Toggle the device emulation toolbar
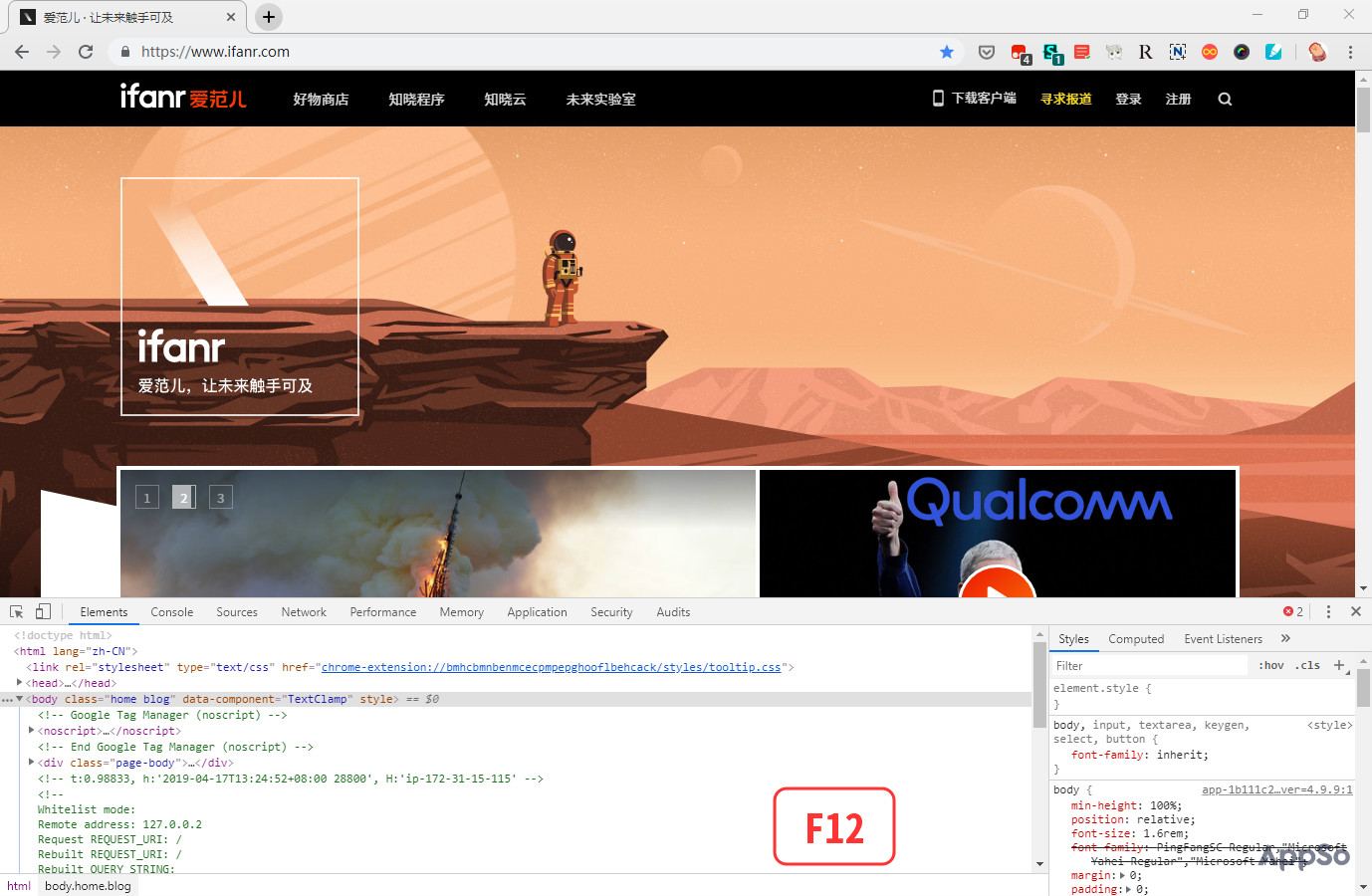 [x=42, y=610]
